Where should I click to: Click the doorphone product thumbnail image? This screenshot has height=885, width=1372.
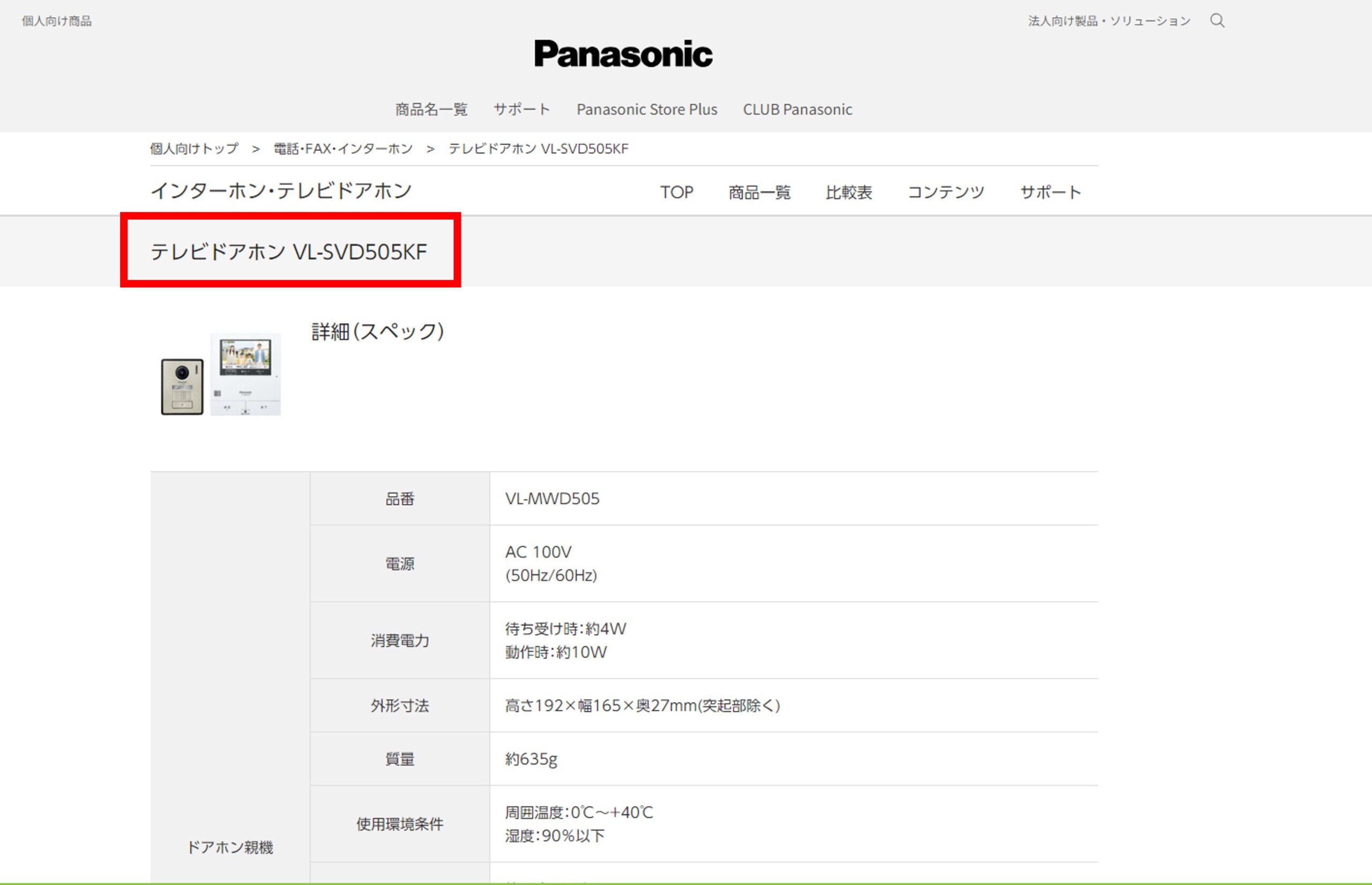click(221, 374)
